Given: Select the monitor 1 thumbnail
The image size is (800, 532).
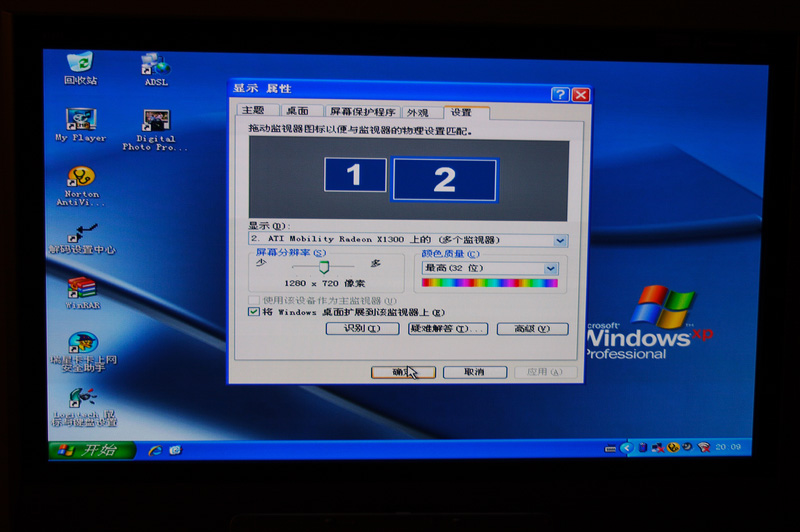Looking at the screenshot, I should (354, 176).
